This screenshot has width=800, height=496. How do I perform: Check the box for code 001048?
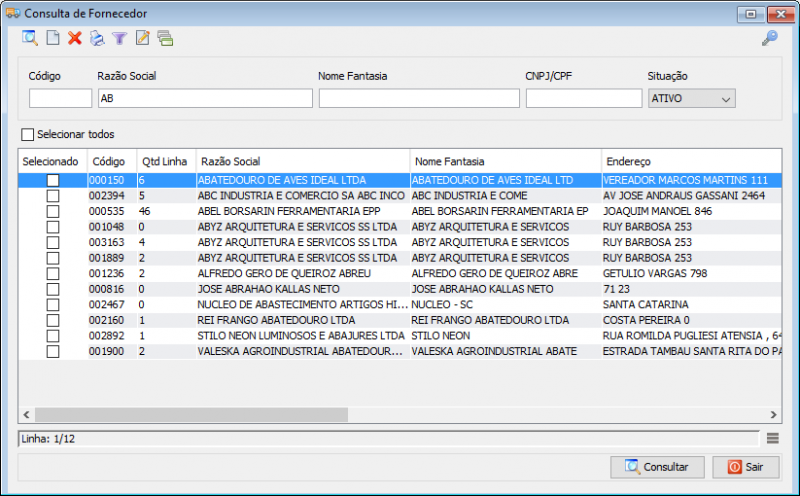tap(53, 227)
